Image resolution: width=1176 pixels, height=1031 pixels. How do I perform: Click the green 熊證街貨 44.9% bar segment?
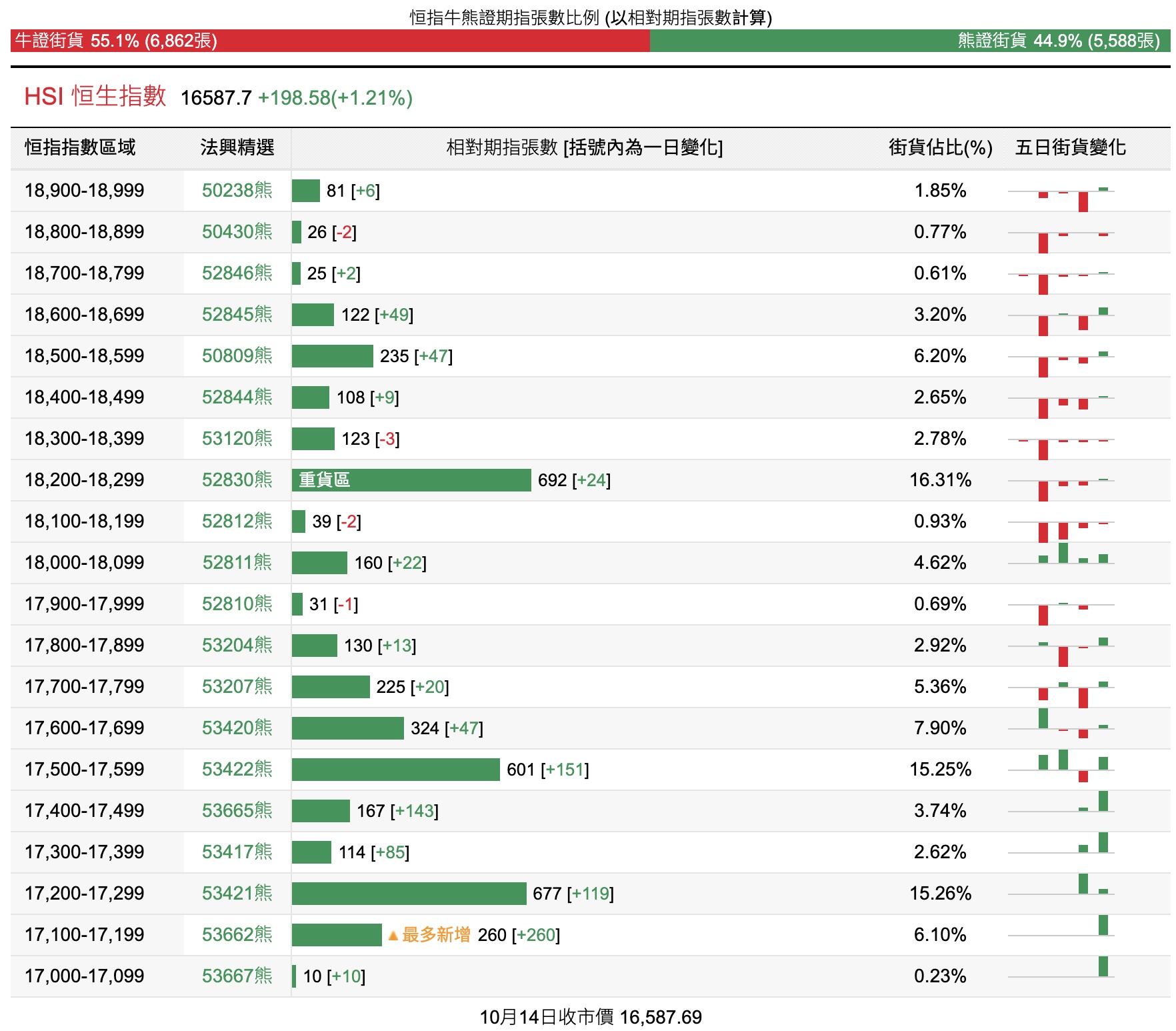909,41
